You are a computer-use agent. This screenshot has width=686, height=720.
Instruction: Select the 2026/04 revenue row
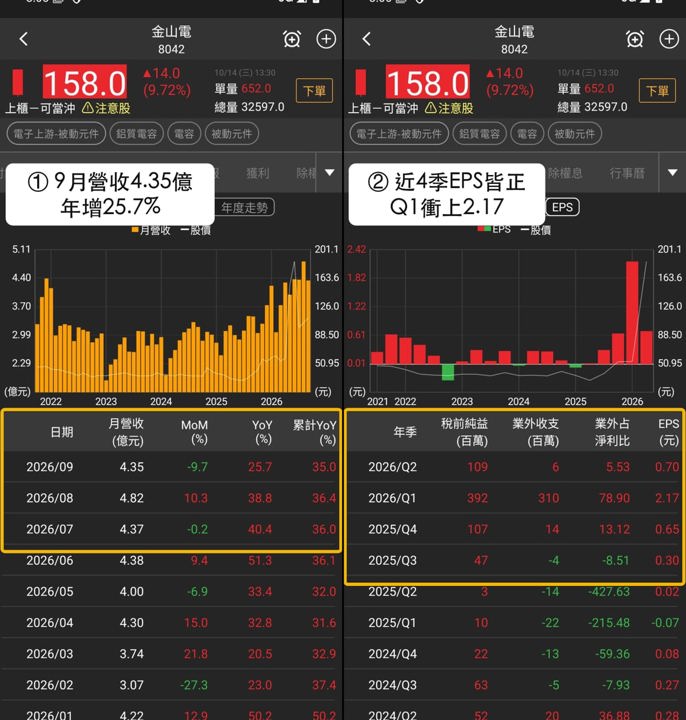tap(171, 623)
